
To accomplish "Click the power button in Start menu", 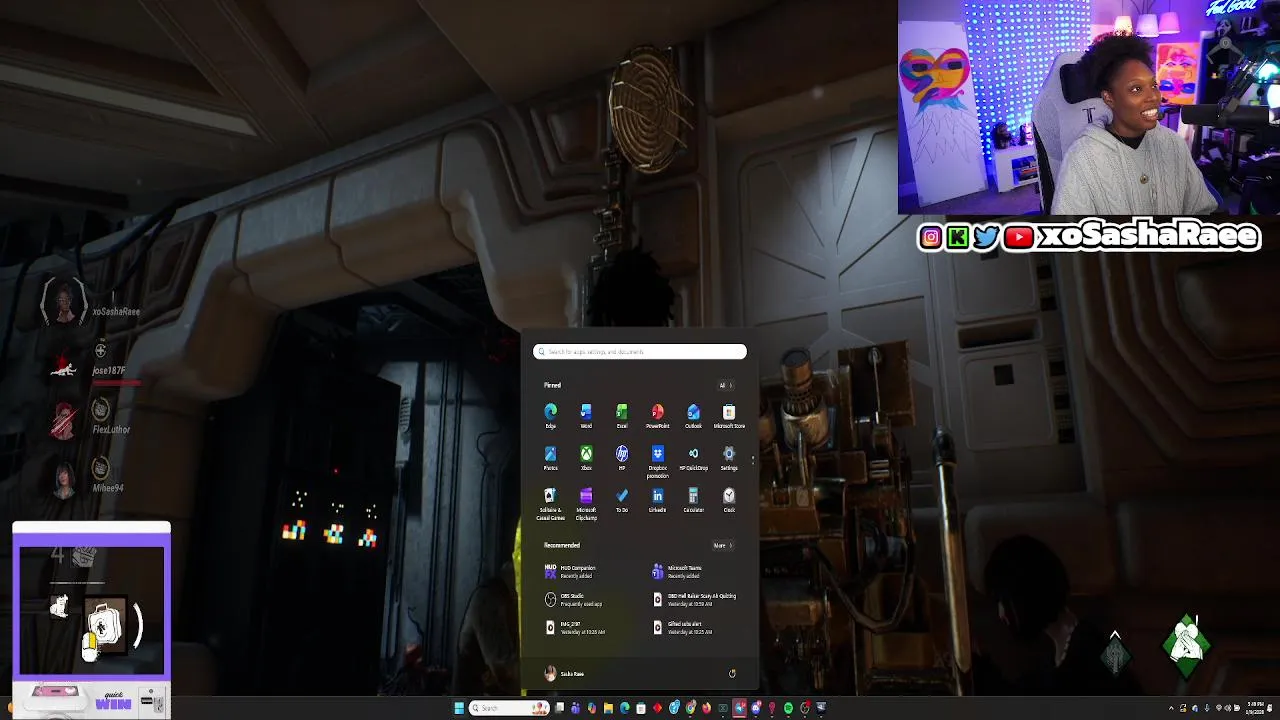I will coord(732,674).
